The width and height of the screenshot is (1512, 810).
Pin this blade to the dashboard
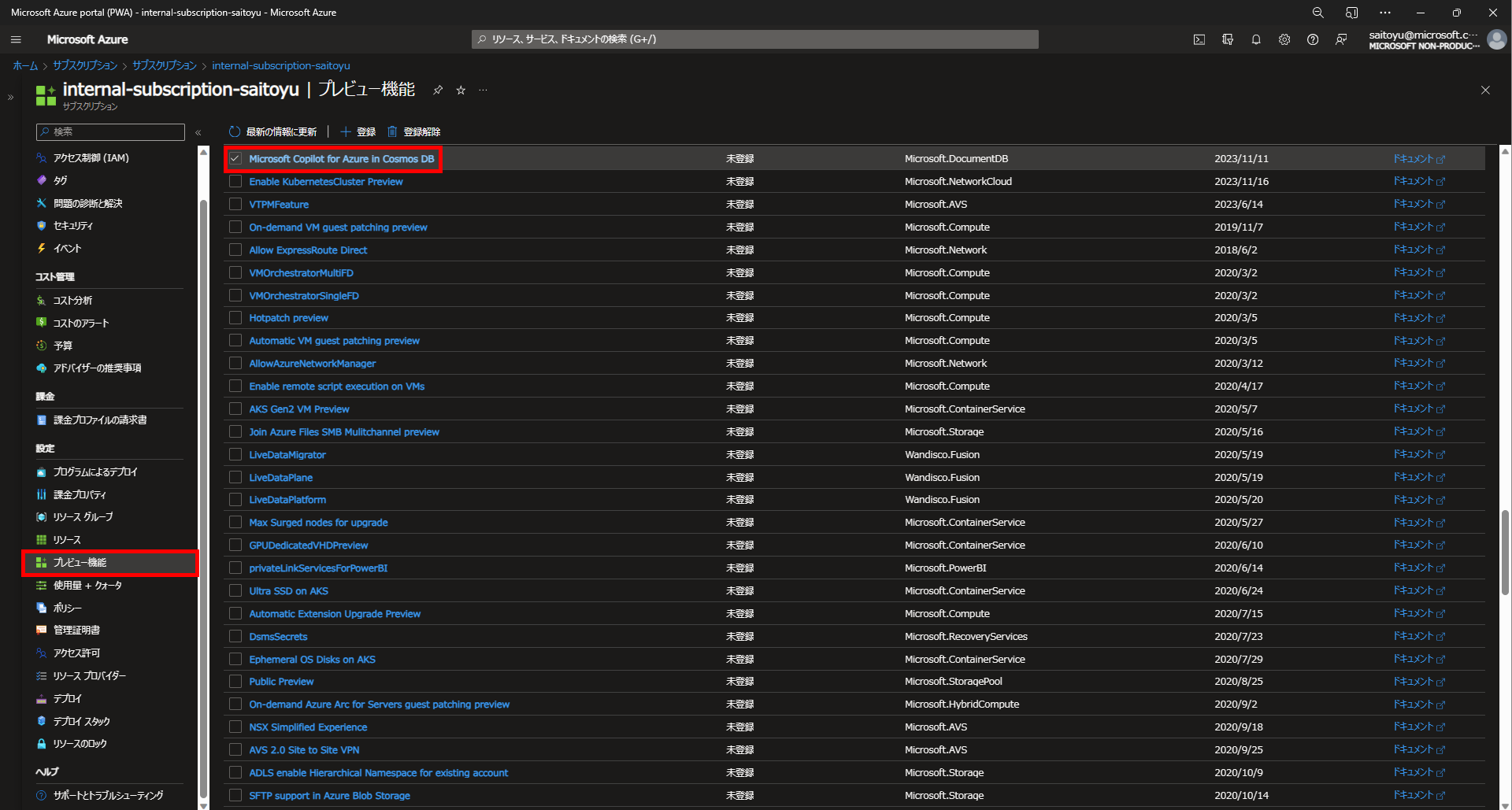(438, 91)
